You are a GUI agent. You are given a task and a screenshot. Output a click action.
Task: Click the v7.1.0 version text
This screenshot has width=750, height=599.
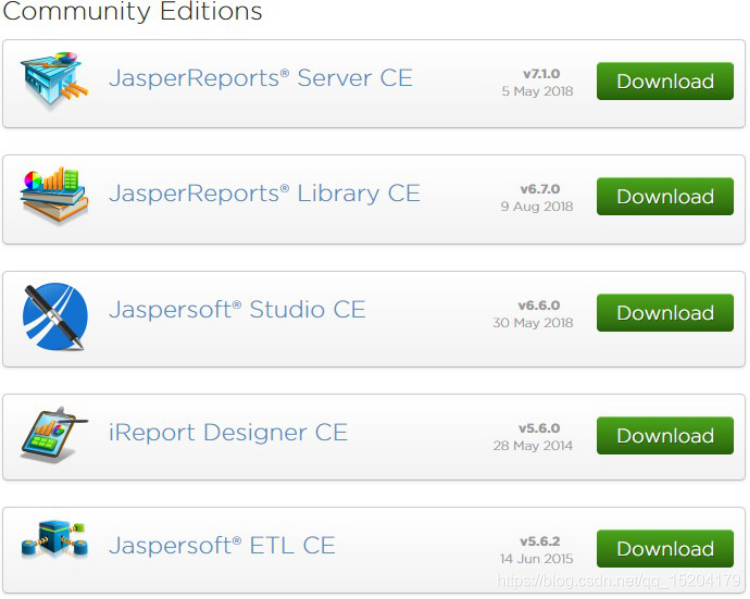click(541, 74)
